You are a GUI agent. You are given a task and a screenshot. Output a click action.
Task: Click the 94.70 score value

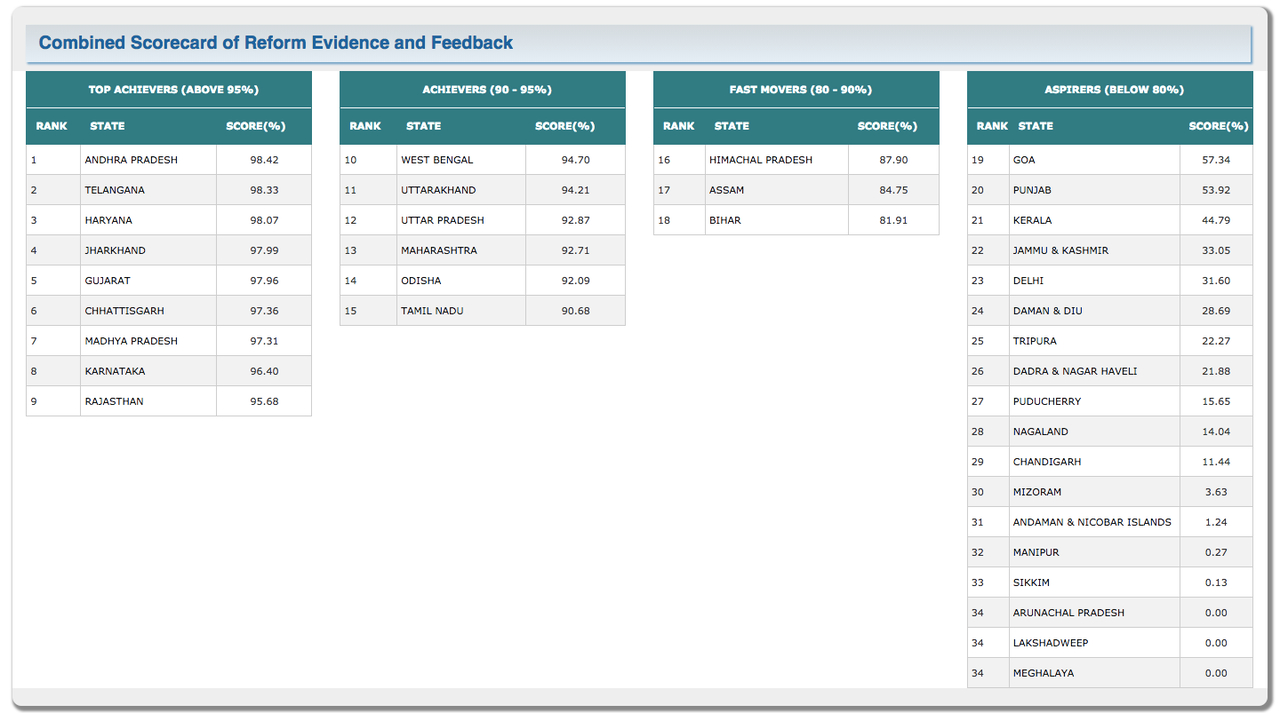point(575,160)
